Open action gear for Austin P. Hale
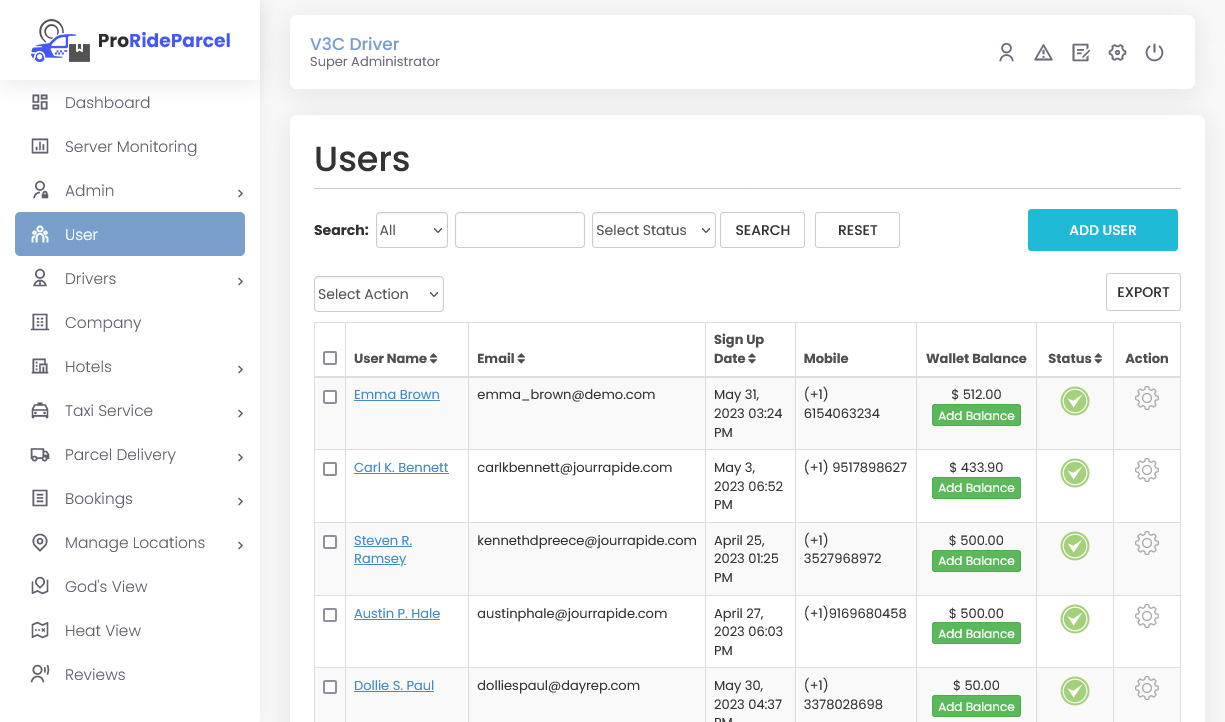The image size is (1225, 722). point(1147,616)
